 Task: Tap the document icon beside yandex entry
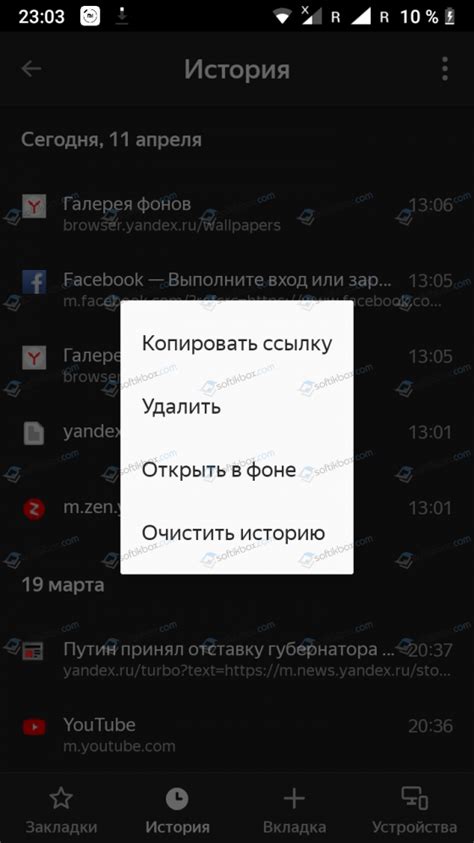tap(34, 433)
